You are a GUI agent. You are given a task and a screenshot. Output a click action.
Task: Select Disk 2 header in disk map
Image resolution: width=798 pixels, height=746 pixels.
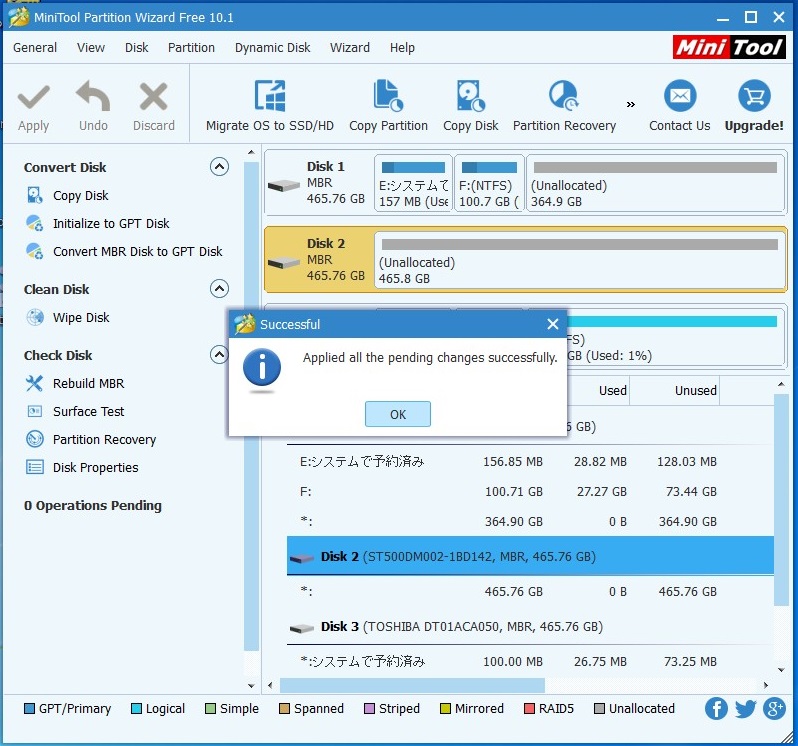pyautogui.click(x=320, y=260)
